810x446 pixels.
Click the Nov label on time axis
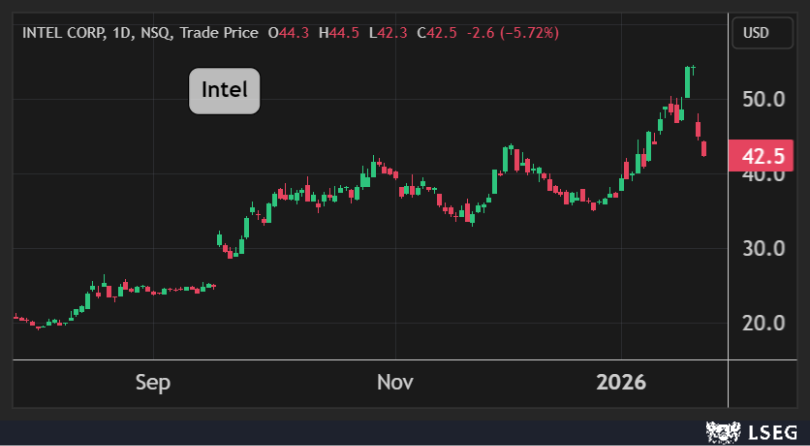coord(396,383)
